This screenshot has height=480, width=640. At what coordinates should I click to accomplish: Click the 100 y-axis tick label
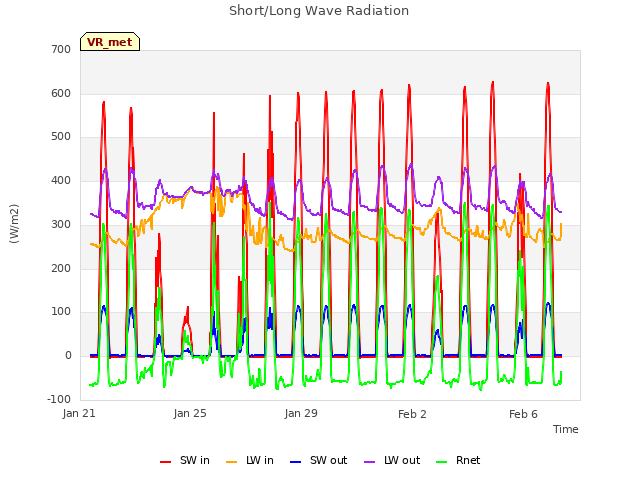click(61, 312)
